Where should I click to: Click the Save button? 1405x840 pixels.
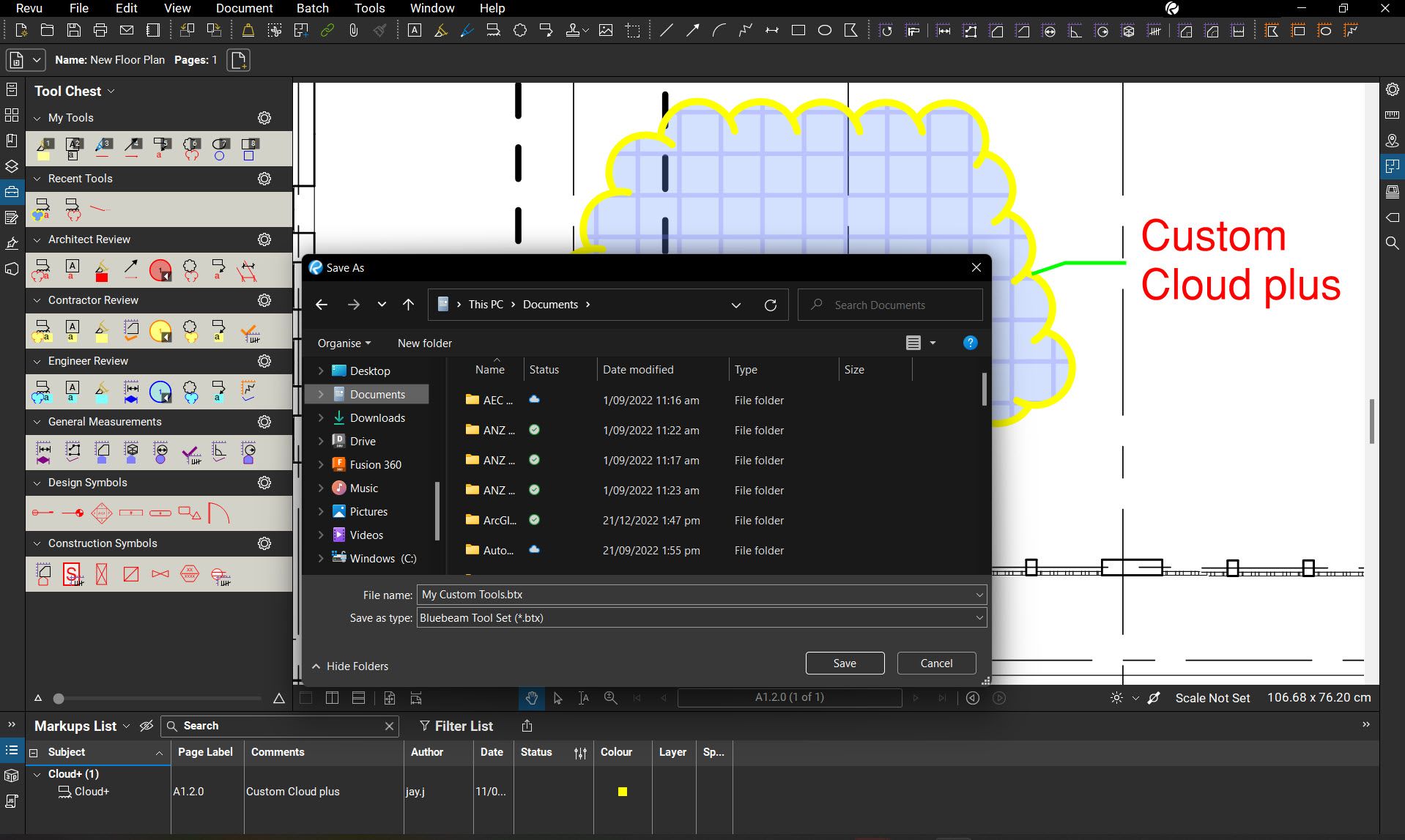tap(845, 664)
